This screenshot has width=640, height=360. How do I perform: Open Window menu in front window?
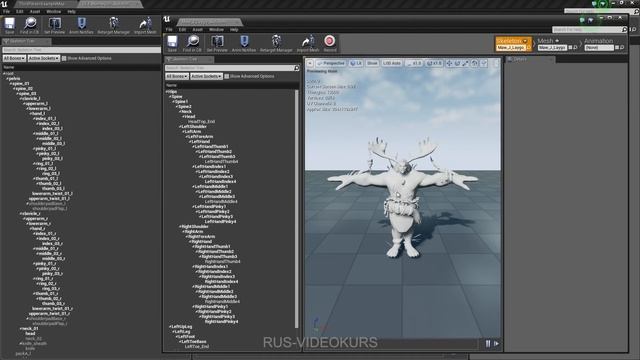[x=216, y=29]
